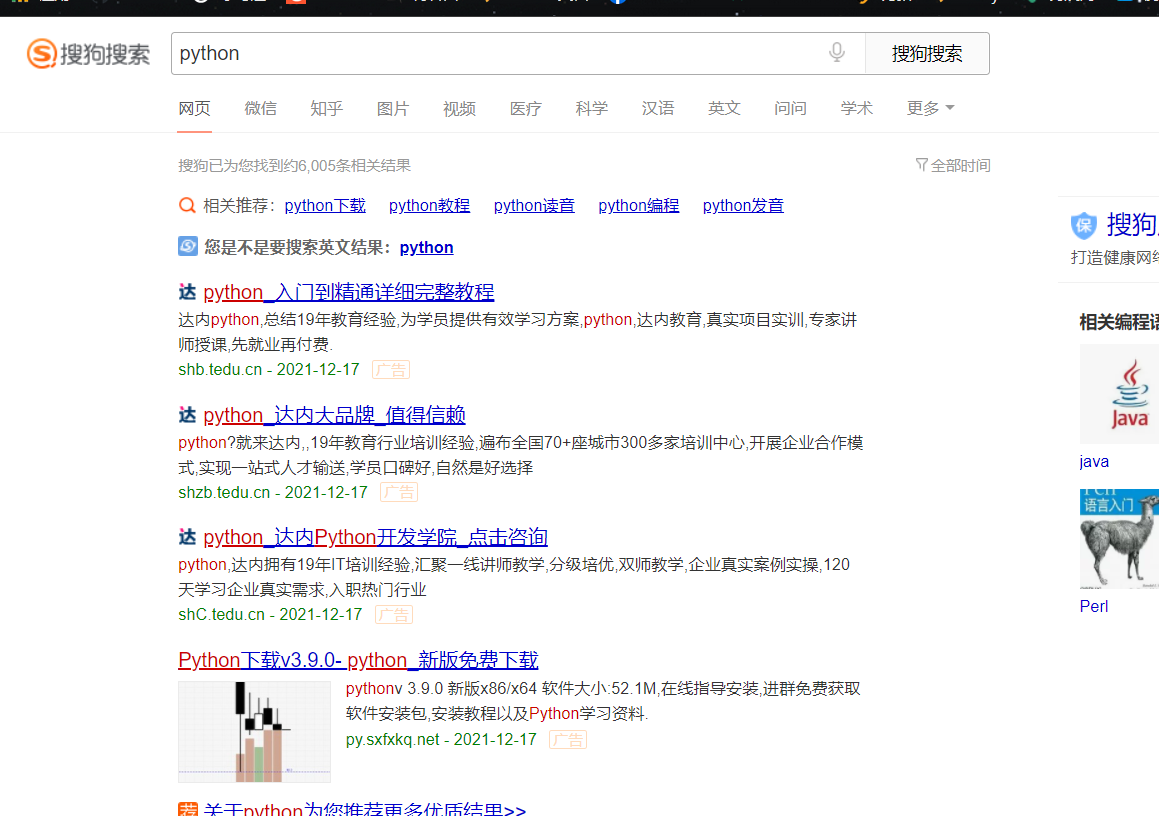Image resolution: width=1159 pixels, height=816 pixels.
Task: Click the shb.tedu.cn URL text
Action: coord(220,370)
